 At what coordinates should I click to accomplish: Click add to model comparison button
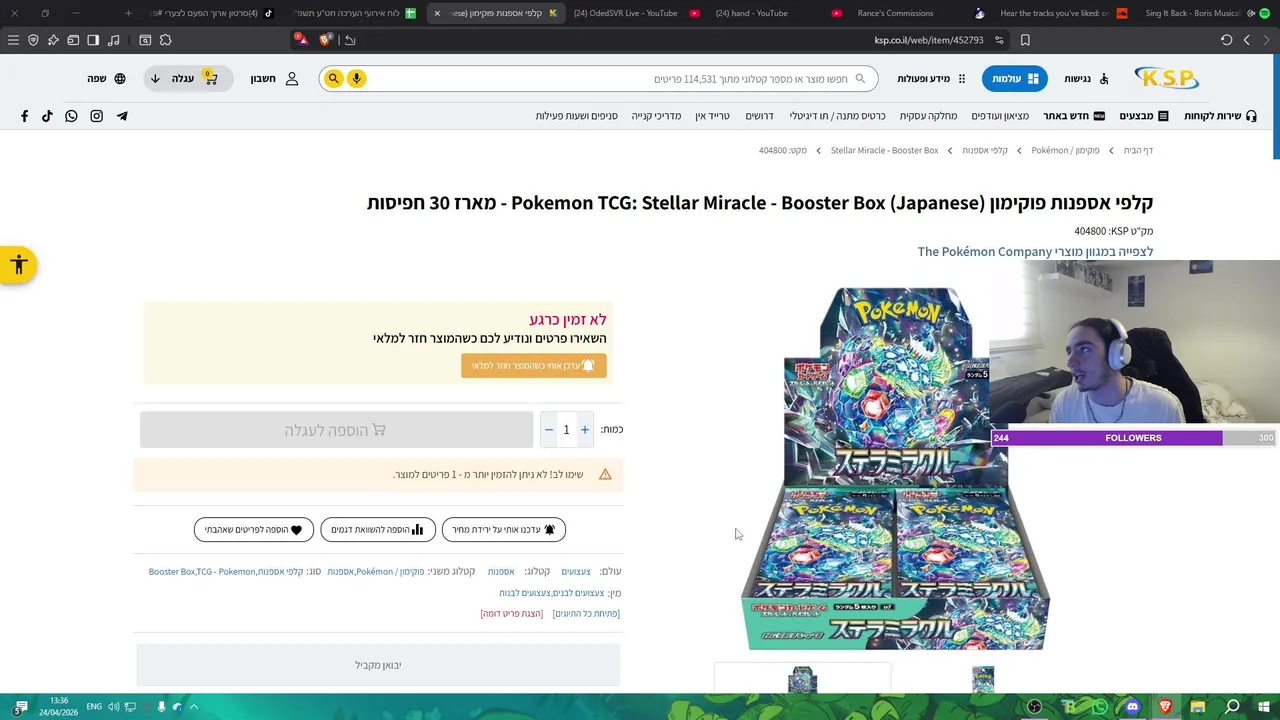pyautogui.click(x=378, y=530)
